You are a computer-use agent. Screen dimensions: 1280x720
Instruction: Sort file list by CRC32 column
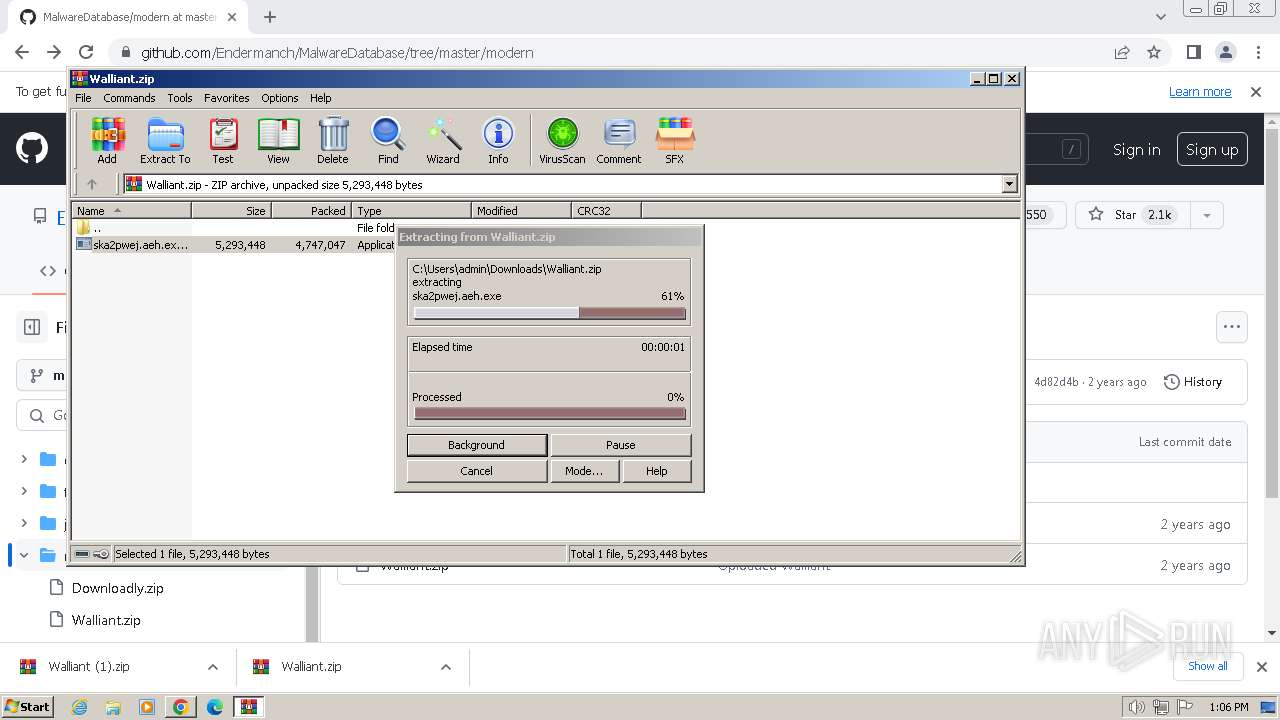tap(606, 210)
